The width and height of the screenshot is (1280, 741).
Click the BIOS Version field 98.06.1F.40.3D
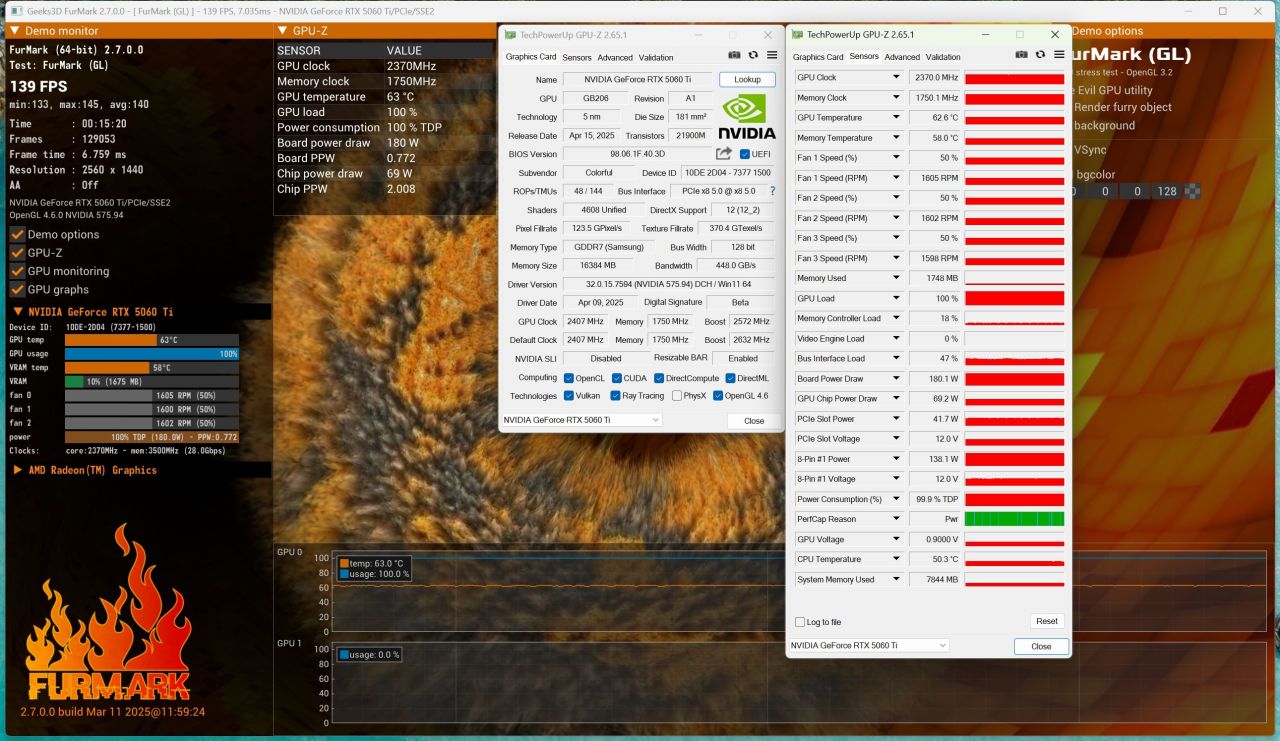(x=637, y=154)
